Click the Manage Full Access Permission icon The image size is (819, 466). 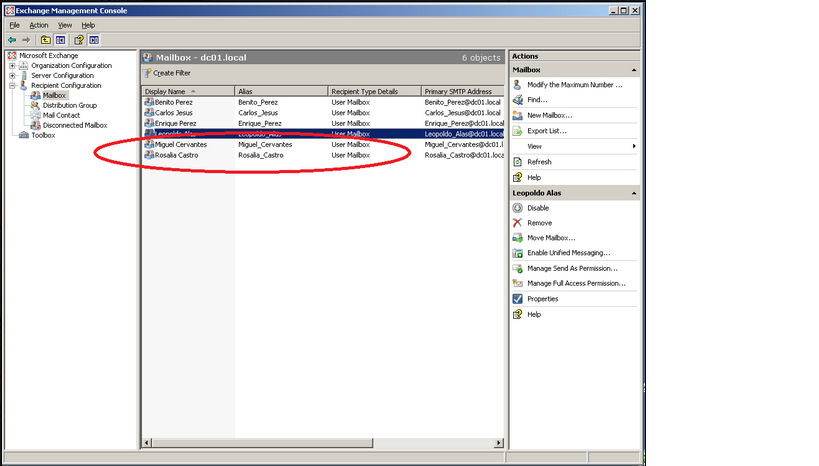pyautogui.click(x=518, y=283)
